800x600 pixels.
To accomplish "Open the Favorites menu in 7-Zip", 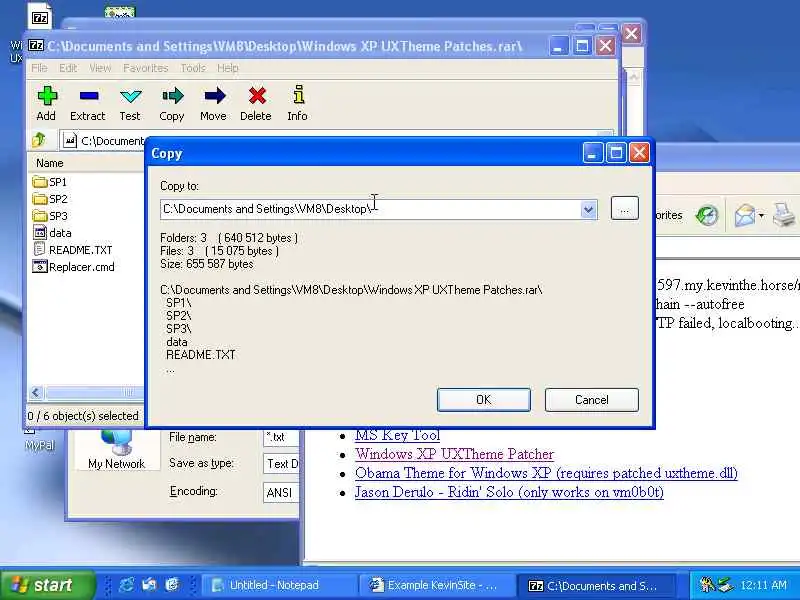I will click(x=145, y=68).
